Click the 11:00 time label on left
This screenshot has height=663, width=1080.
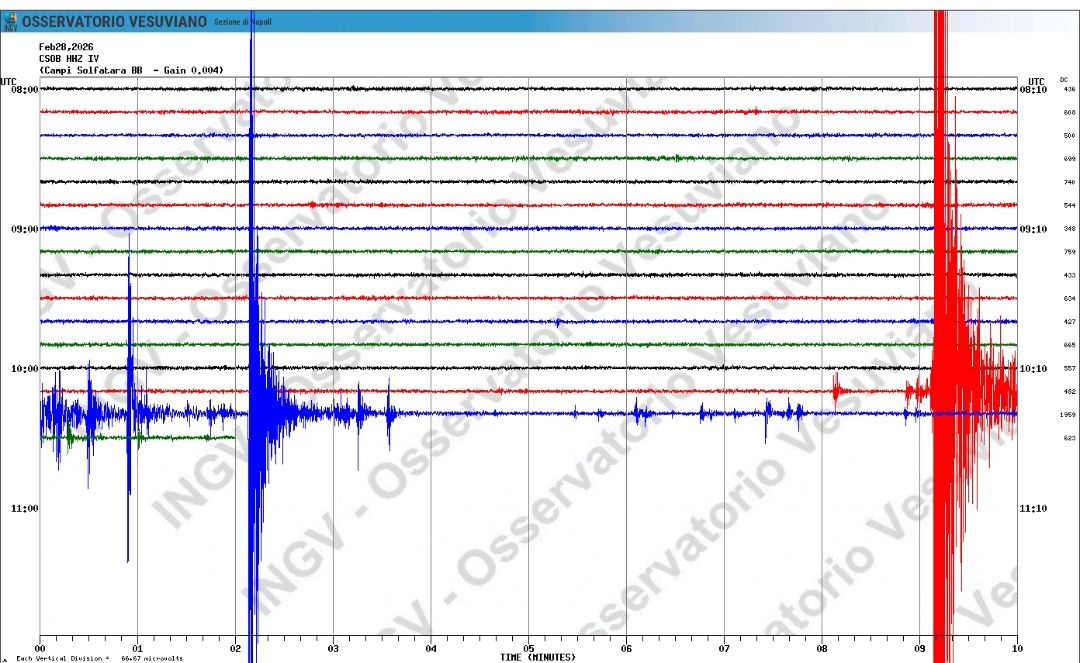(25, 508)
